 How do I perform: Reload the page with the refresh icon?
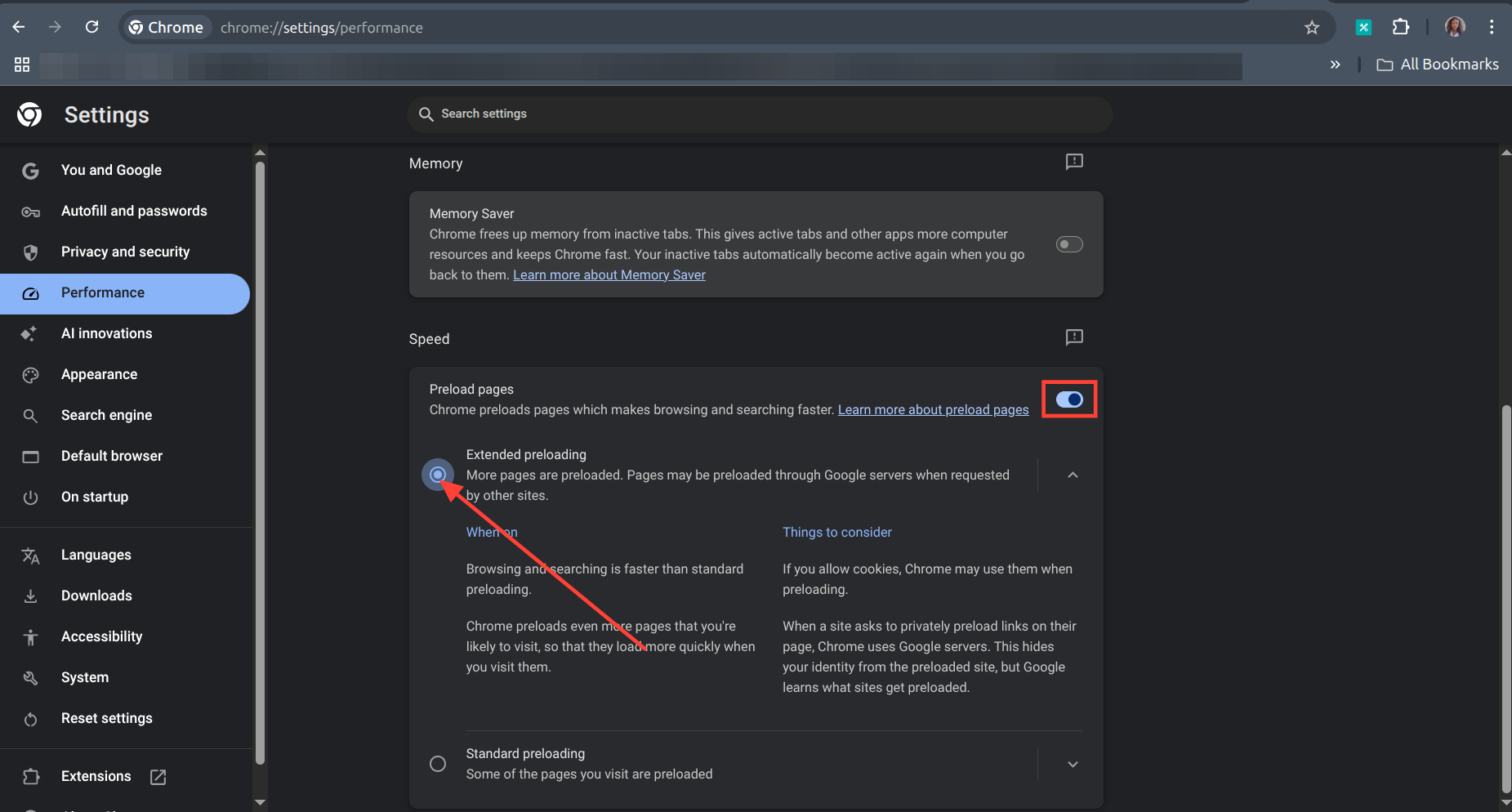point(92,28)
